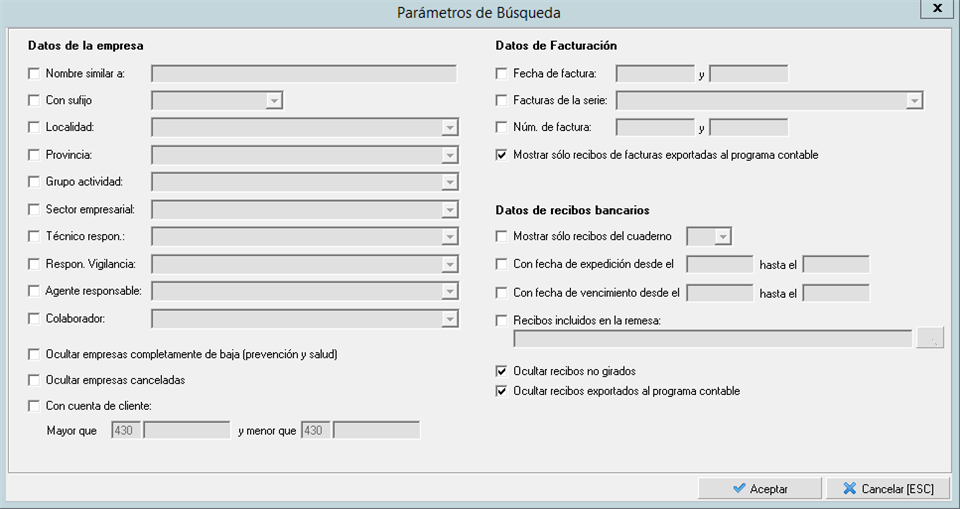Expand the Facturas de la serie dropdown

[x=914, y=100]
